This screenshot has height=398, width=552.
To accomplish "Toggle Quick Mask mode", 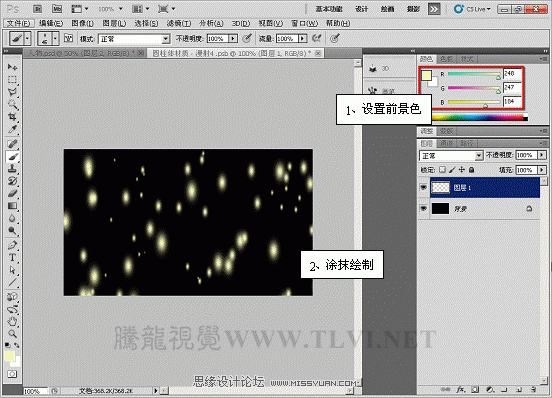I will pyautogui.click(x=12, y=374).
